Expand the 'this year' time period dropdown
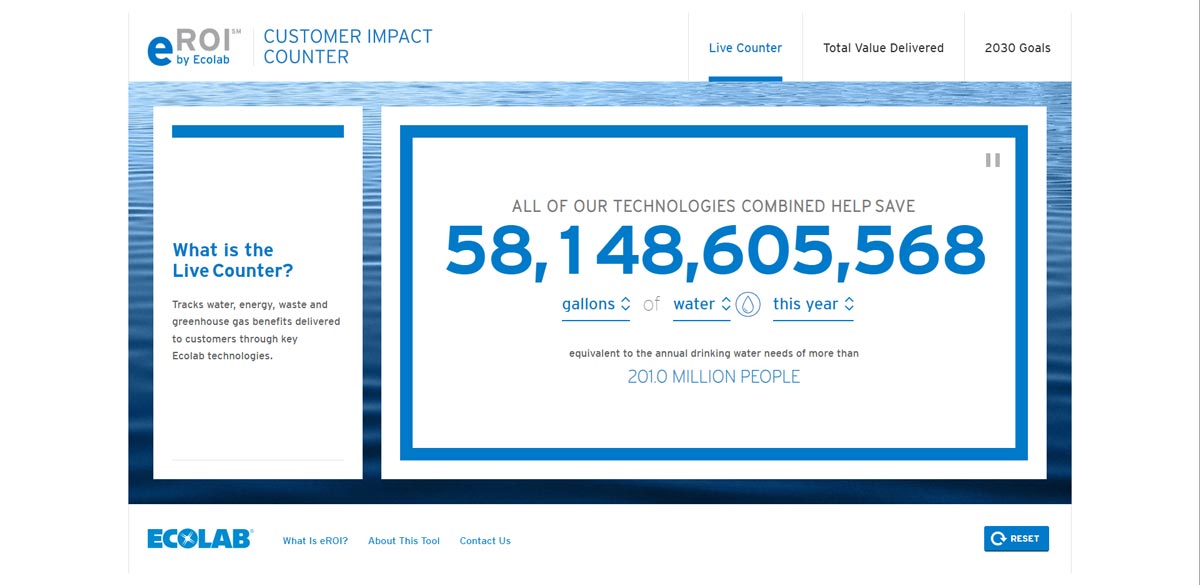Image resolution: width=1200 pixels, height=585 pixels. click(813, 303)
